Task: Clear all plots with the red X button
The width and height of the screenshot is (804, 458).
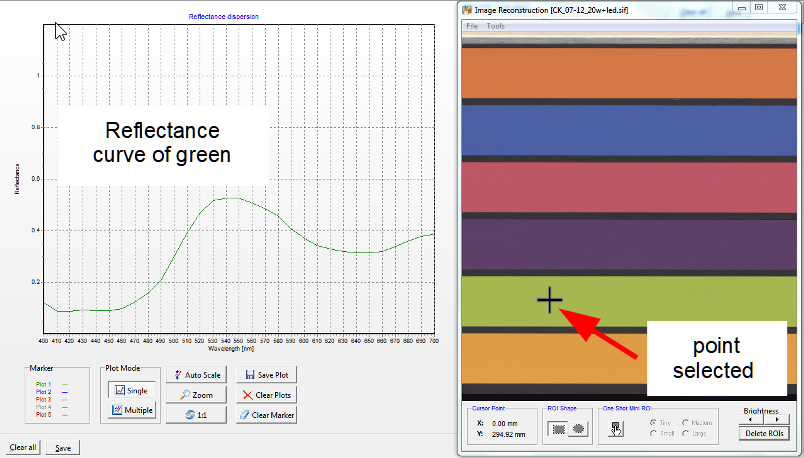Action: coord(266,395)
